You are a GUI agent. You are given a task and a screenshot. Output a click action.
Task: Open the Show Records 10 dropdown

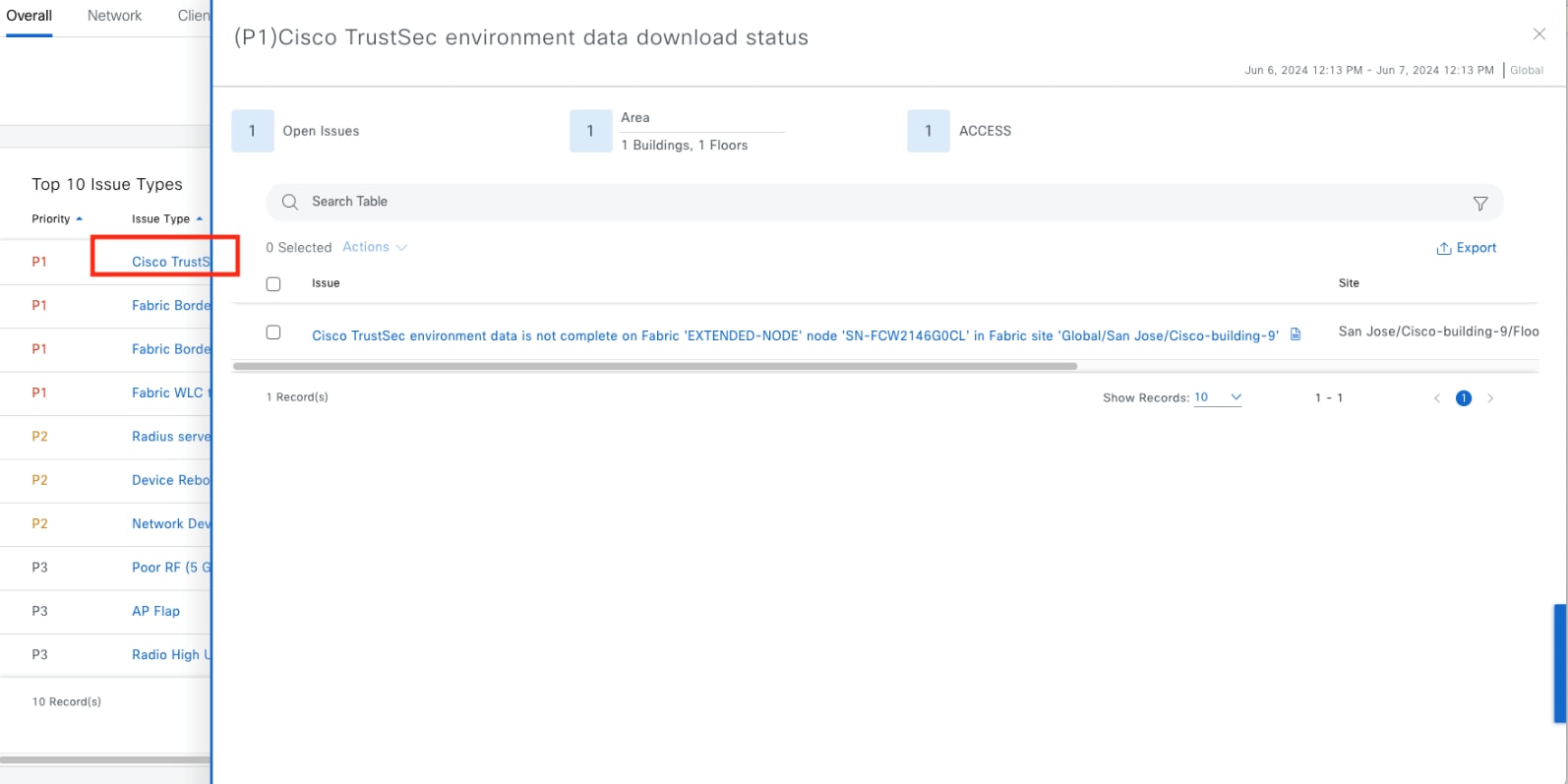tap(1218, 397)
